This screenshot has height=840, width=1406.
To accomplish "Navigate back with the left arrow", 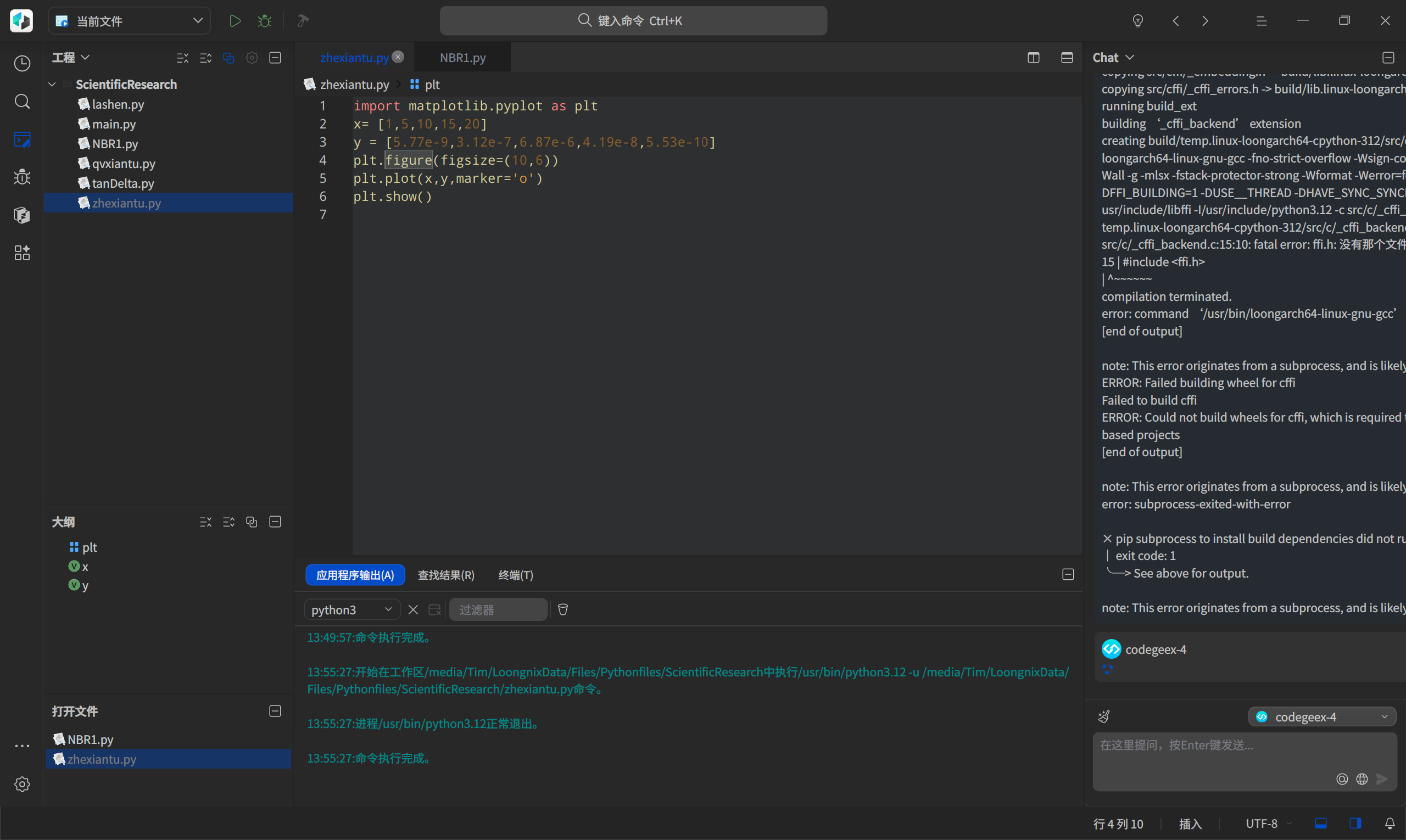I will [1176, 21].
